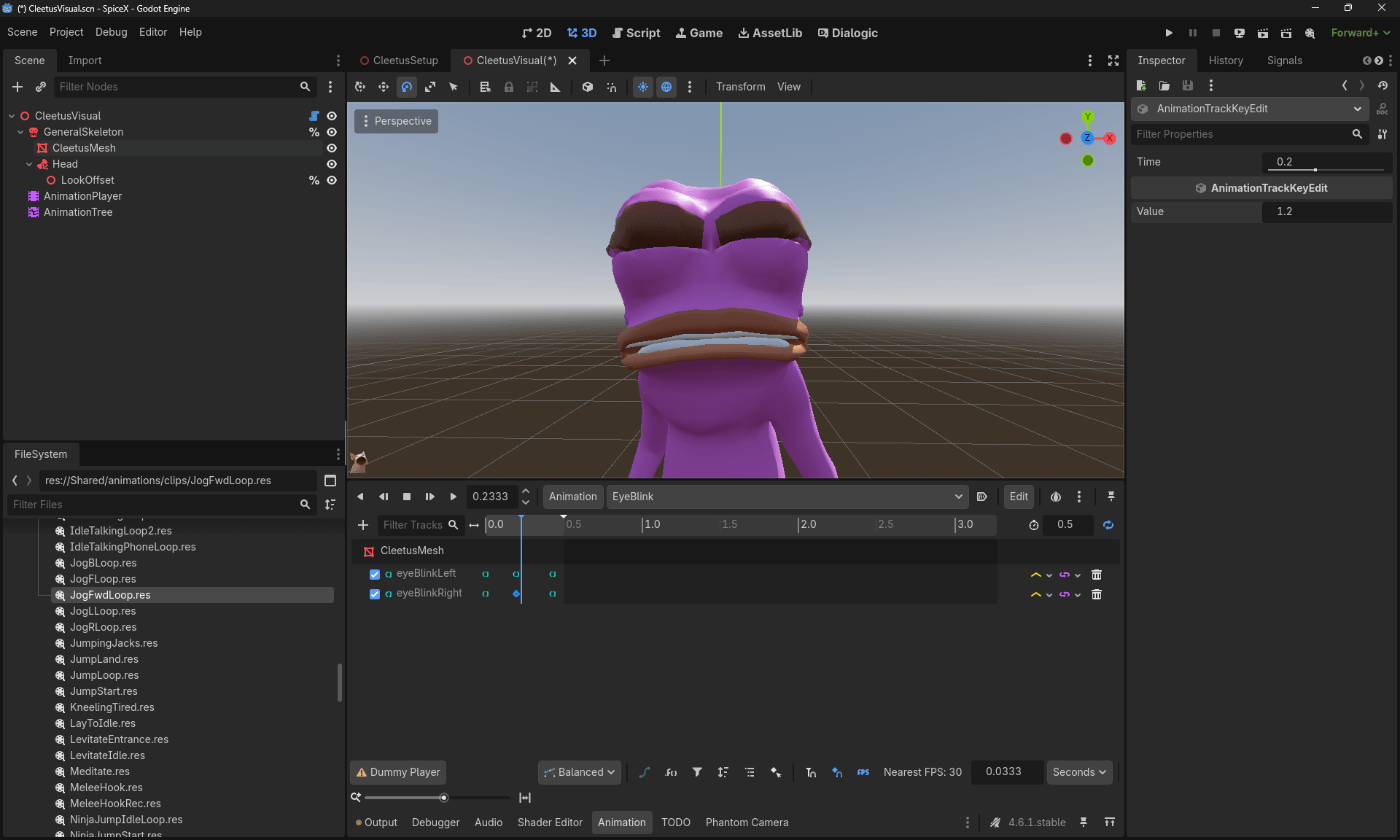Stop animation playback
Screen dimensions: 1400x840
(x=407, y=497)
